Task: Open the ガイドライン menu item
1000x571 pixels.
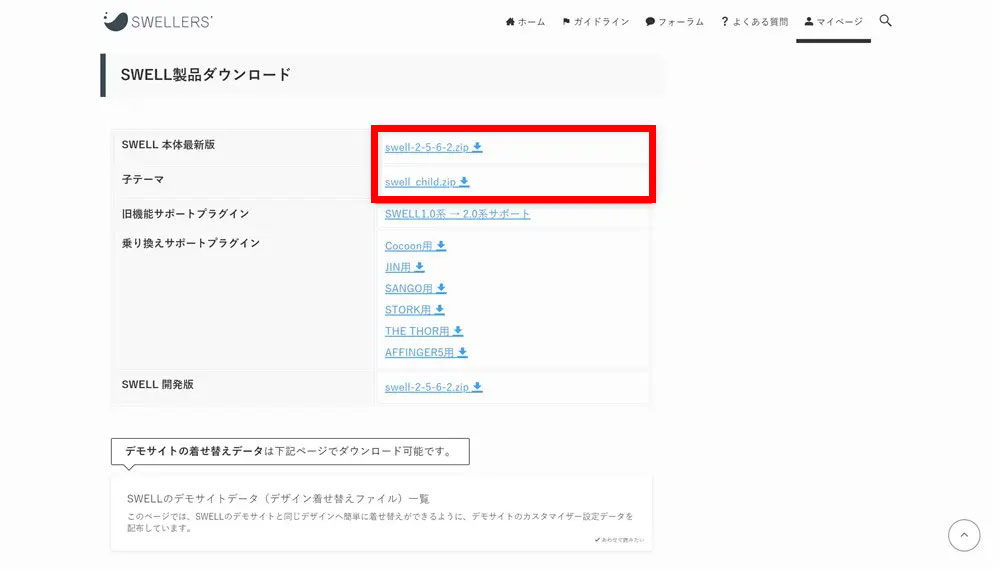Action: click(x=595, y=22)
